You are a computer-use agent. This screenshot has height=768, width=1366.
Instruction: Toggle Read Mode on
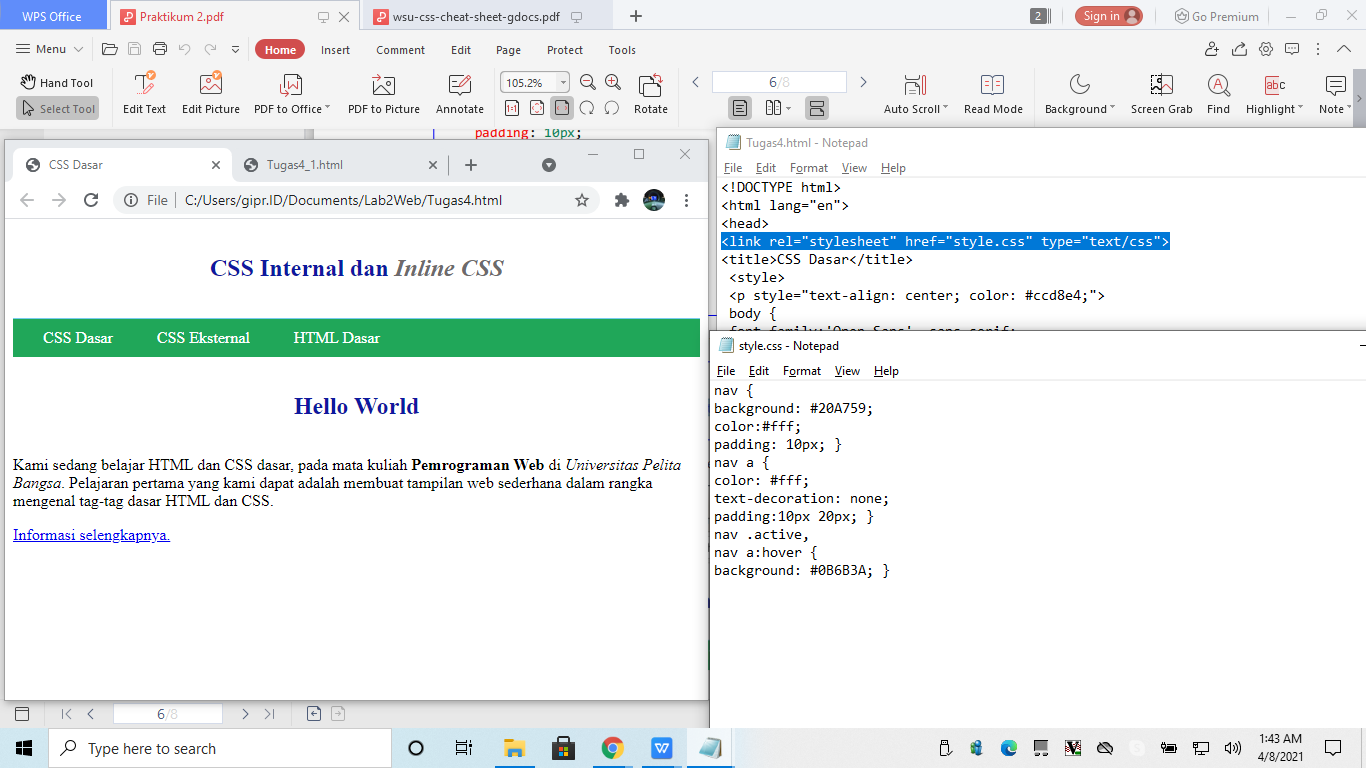coord(993,92)
